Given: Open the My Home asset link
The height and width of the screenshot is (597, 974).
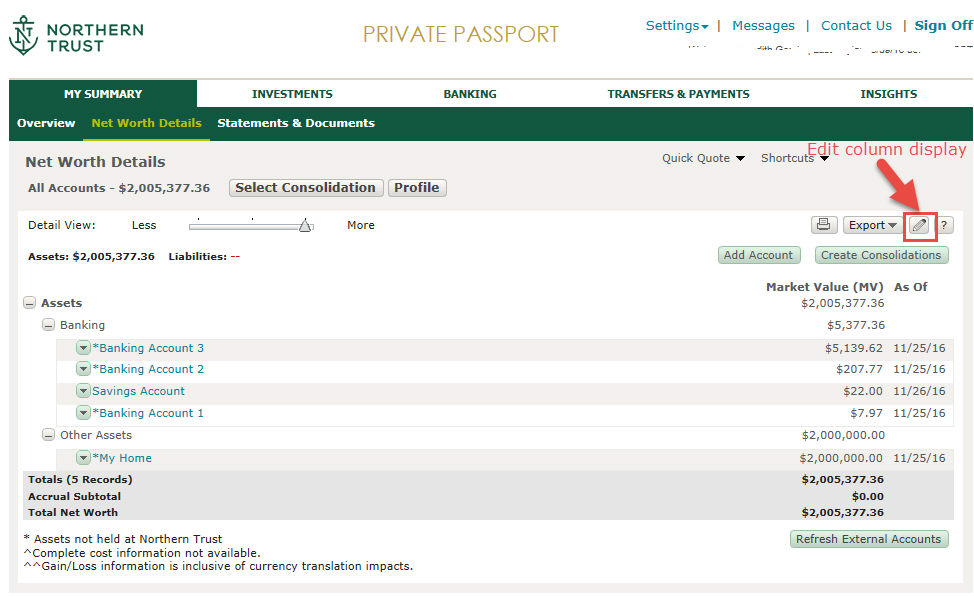Looking at the screenshot, I should 122,458.
